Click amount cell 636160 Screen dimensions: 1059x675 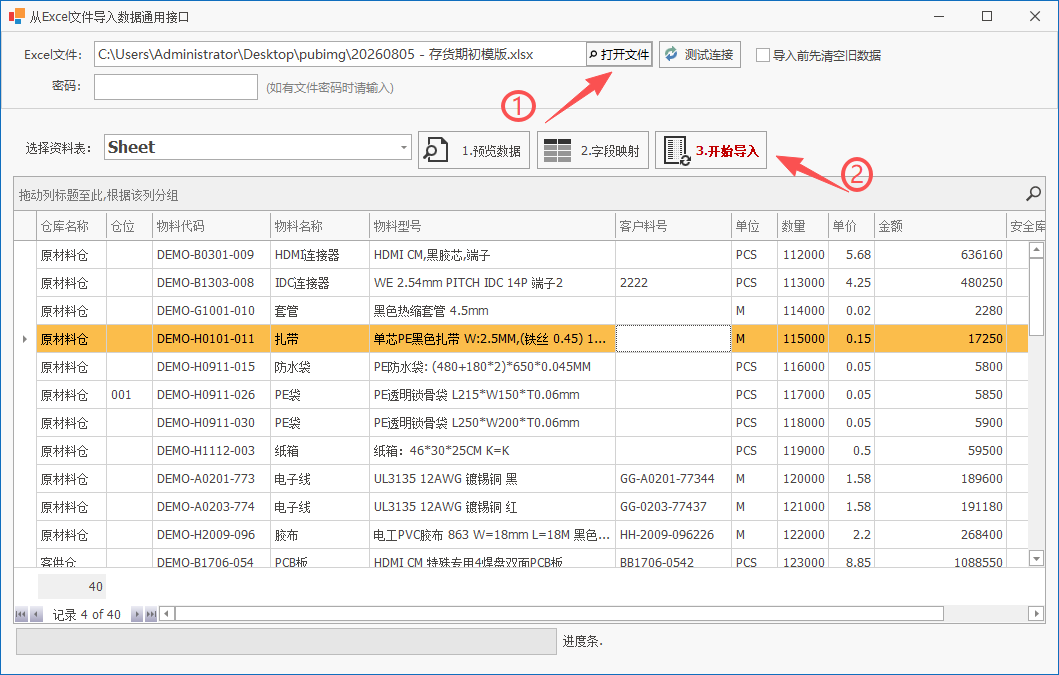pos(940,255)
